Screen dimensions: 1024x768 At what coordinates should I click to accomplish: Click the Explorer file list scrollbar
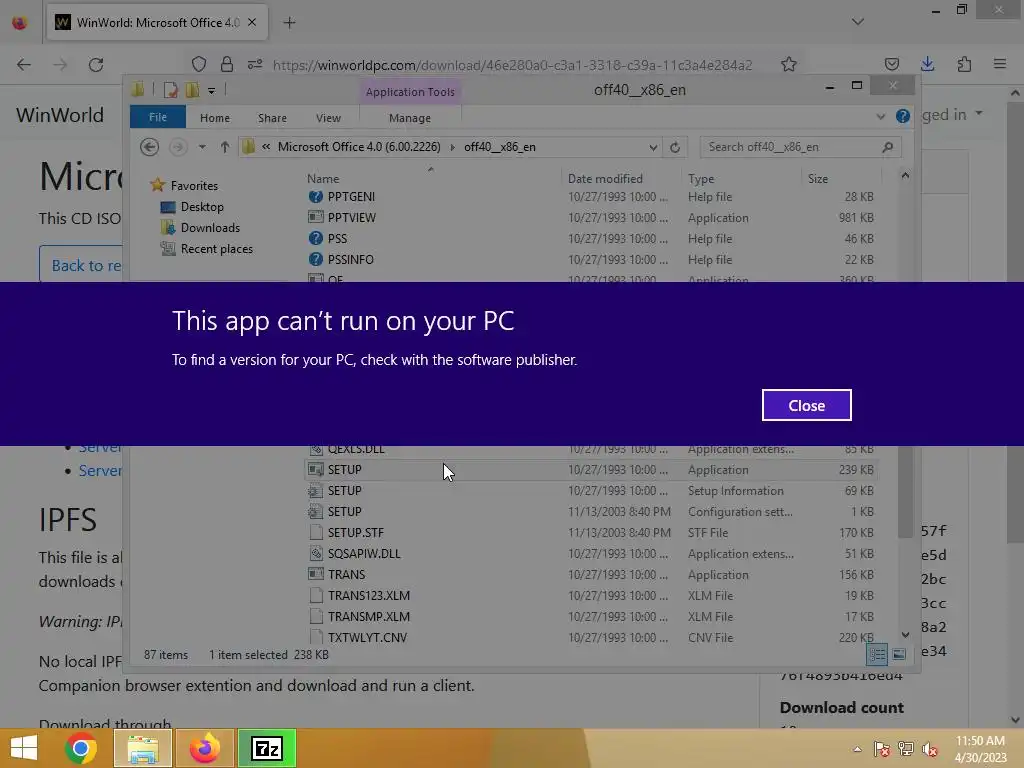click(x=905, y=490)
